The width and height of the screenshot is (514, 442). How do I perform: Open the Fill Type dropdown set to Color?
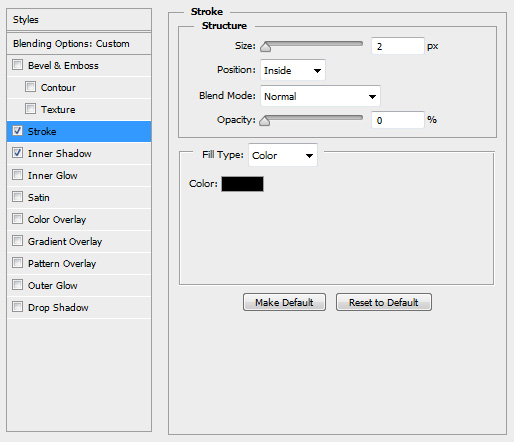coord(283,155)
